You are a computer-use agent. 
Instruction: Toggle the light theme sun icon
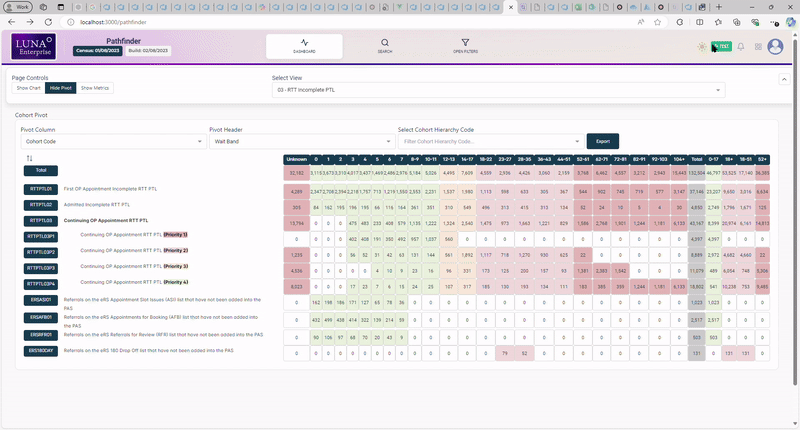tap(700, 46)
